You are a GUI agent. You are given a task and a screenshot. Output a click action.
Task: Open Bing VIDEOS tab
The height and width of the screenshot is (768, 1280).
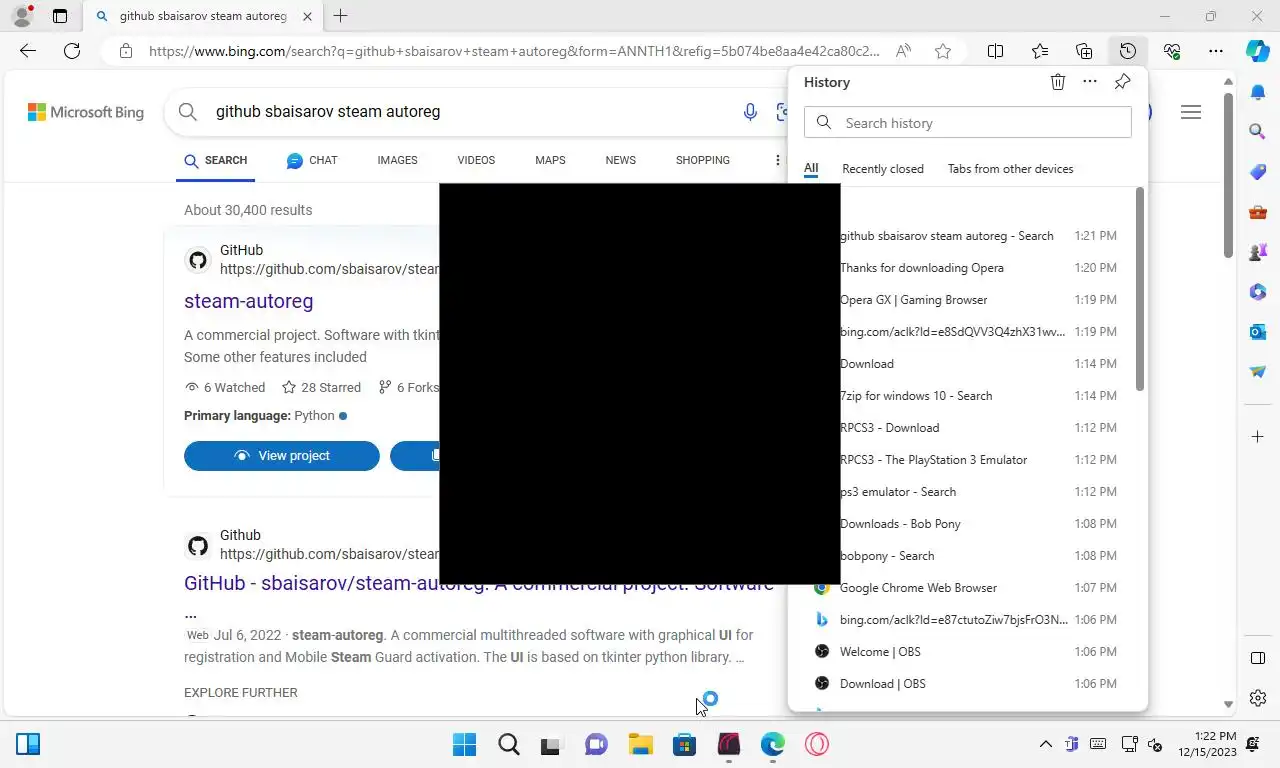[476, 160]
